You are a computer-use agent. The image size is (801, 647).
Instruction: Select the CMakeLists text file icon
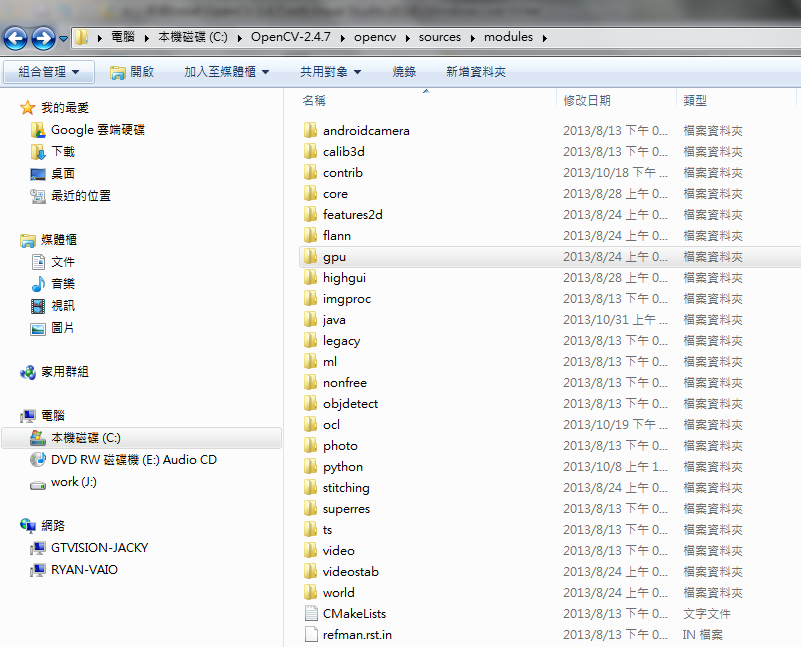pyautogui.click(x=311, y=613)
